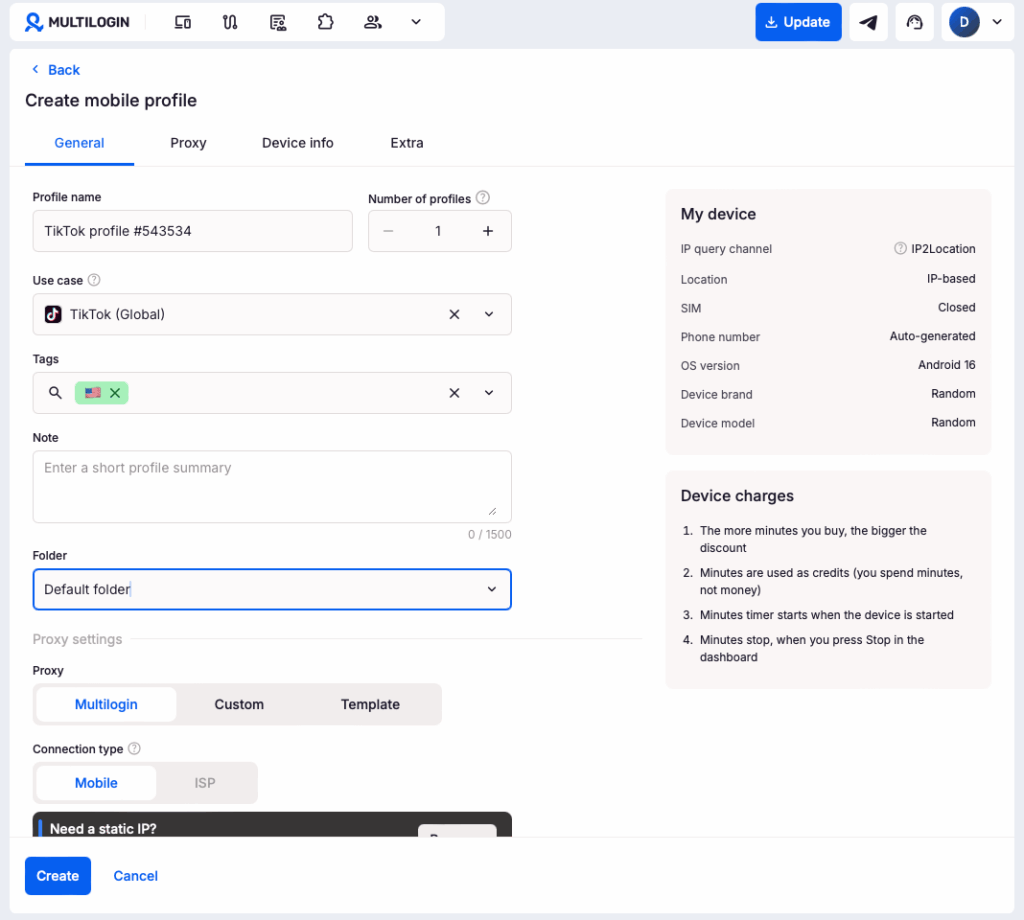Click the 0 / 1500 character counter

click(489, 535)
